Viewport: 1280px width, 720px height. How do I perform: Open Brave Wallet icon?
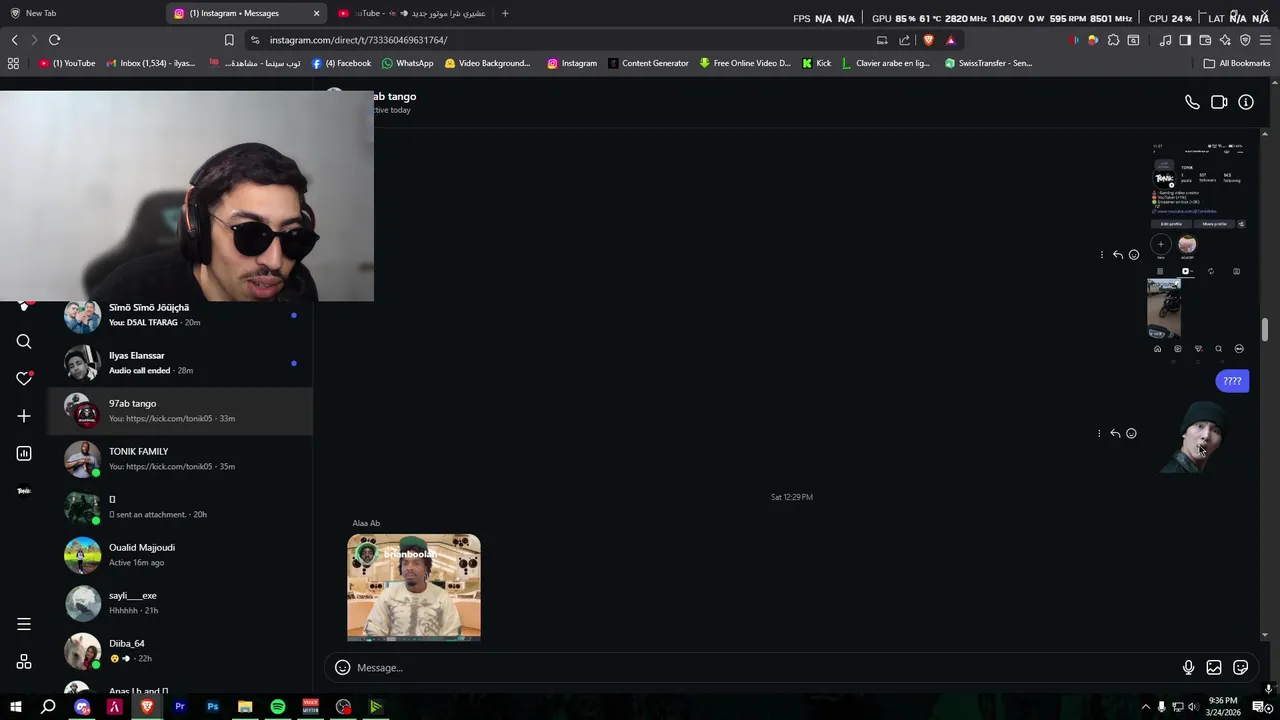point(1205,40)
